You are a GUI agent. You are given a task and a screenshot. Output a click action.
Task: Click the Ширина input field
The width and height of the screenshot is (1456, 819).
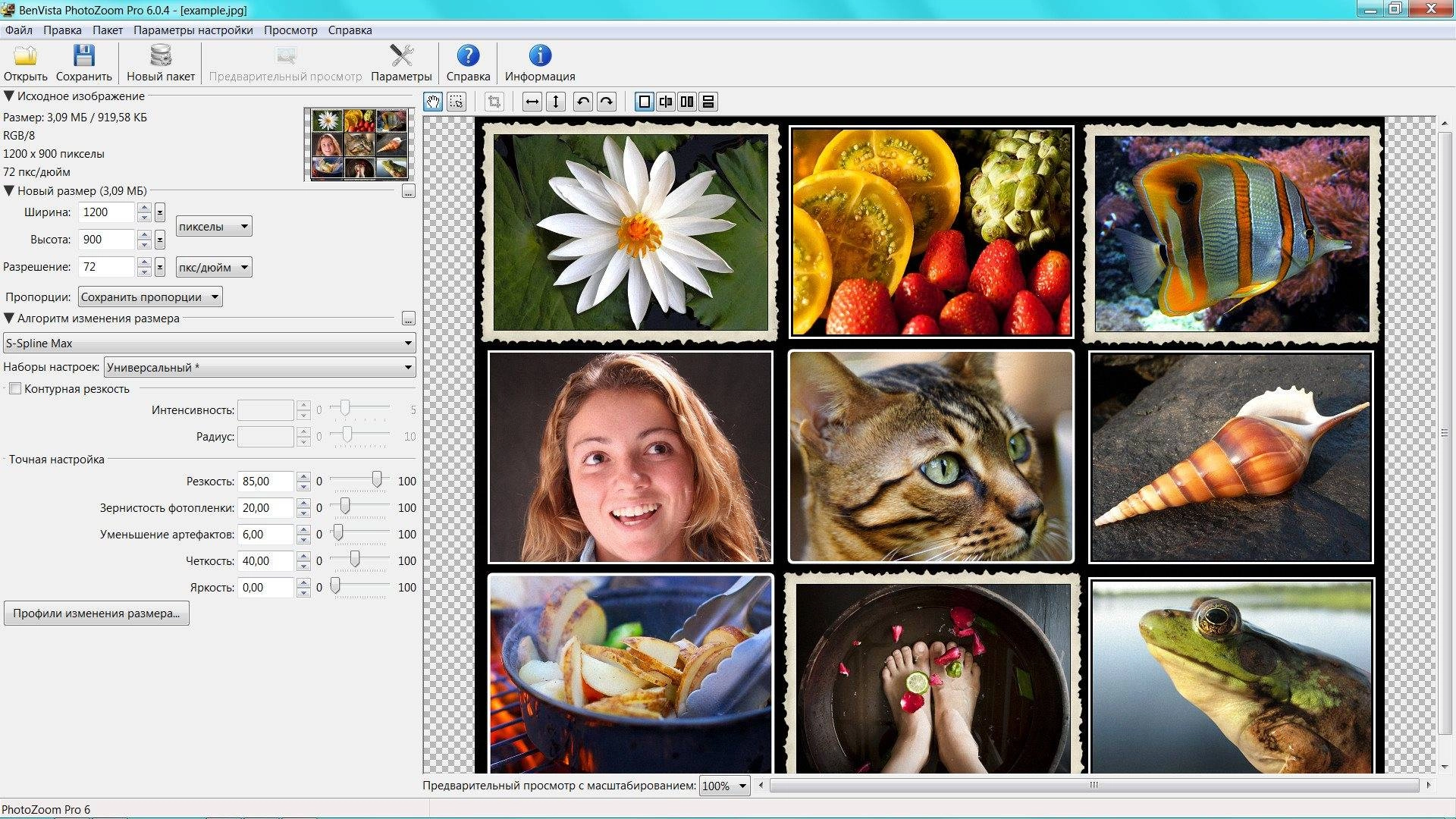pos(107,212)
